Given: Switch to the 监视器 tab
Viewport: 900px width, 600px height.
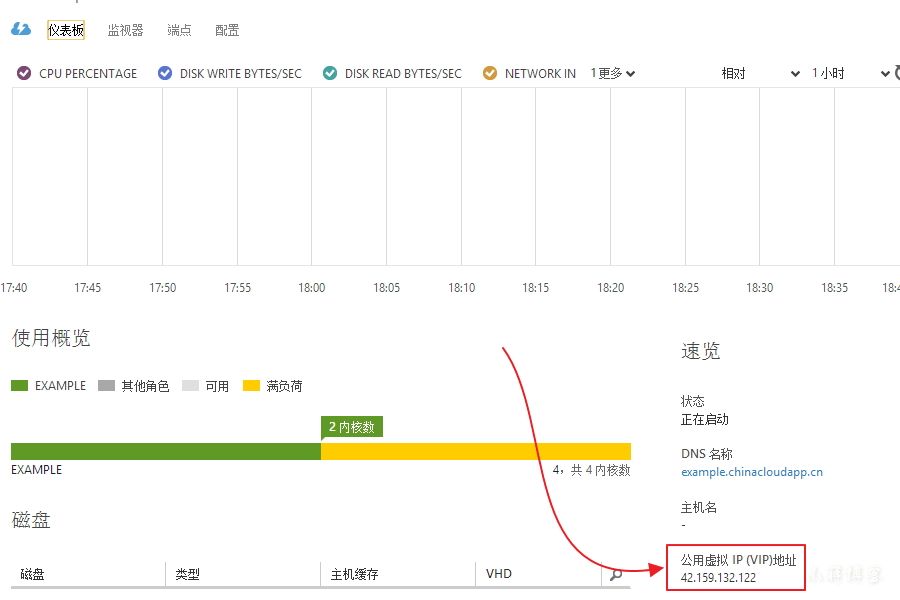Looking at the screenshot, I should point(125,31).
